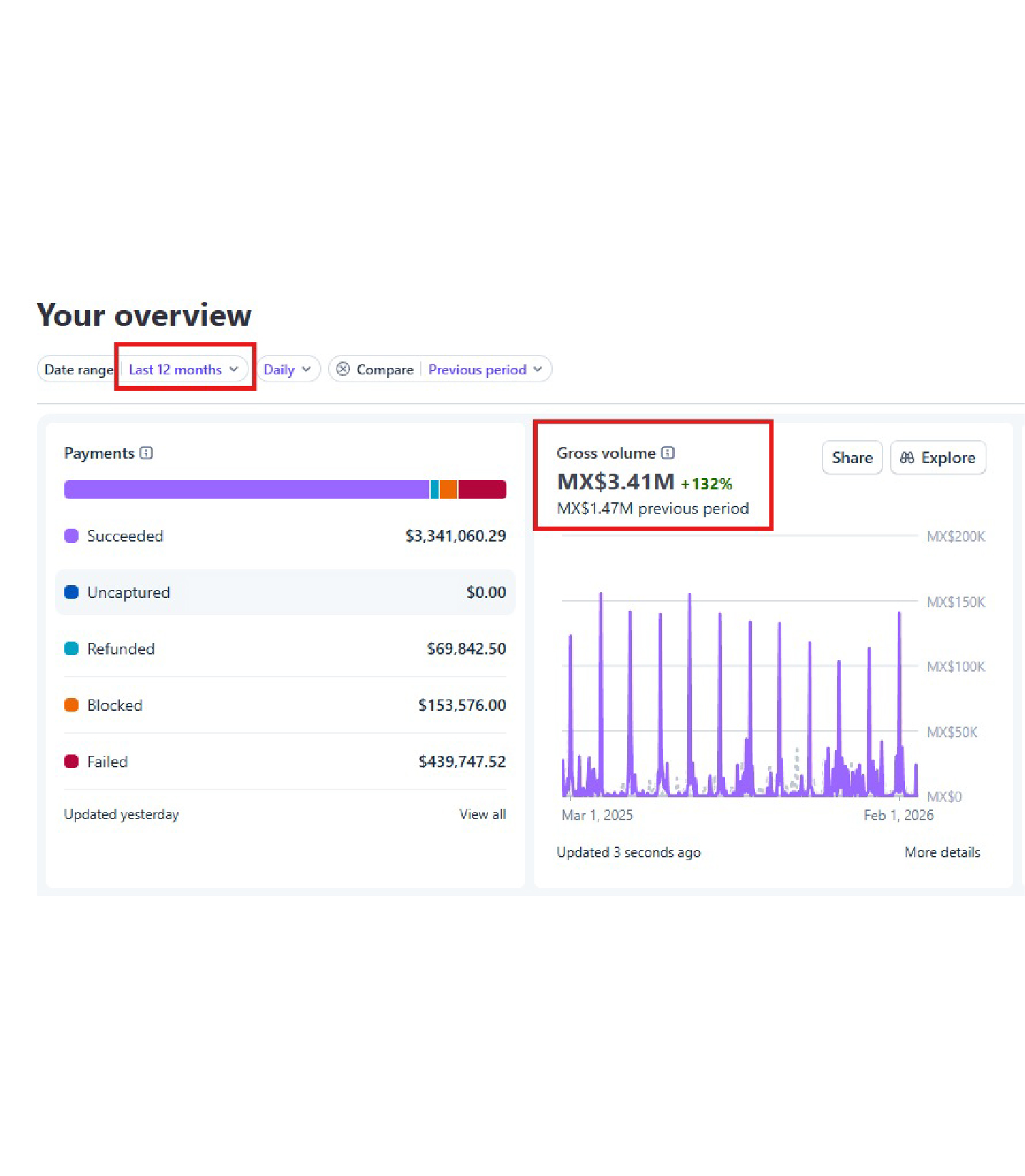Click the $3,341,060.29 succeeded amount
This screenshot has height=1176, width=1025.
tap(456, 536)
